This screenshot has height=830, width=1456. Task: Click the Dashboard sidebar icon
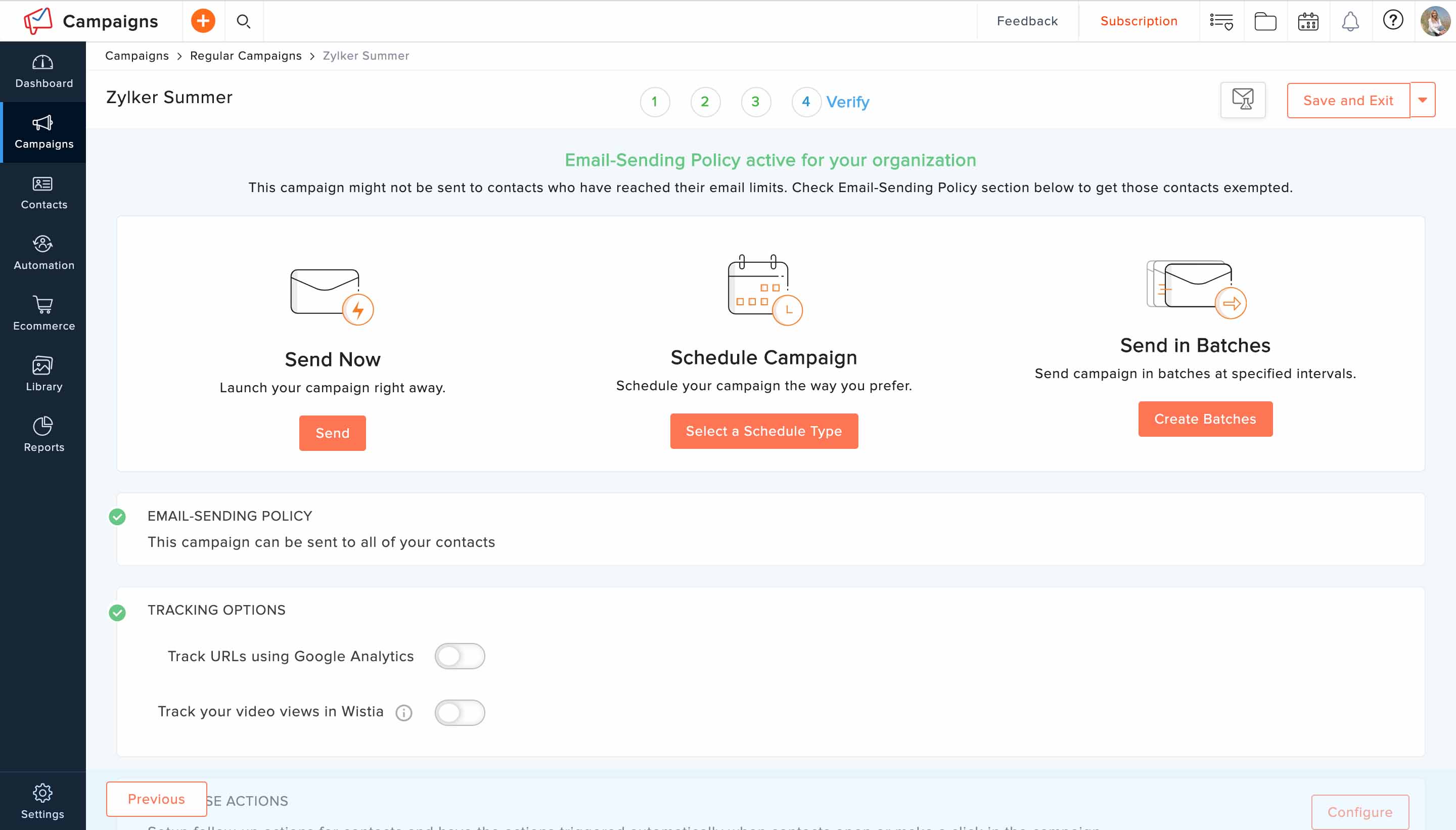tap(43, 70)
